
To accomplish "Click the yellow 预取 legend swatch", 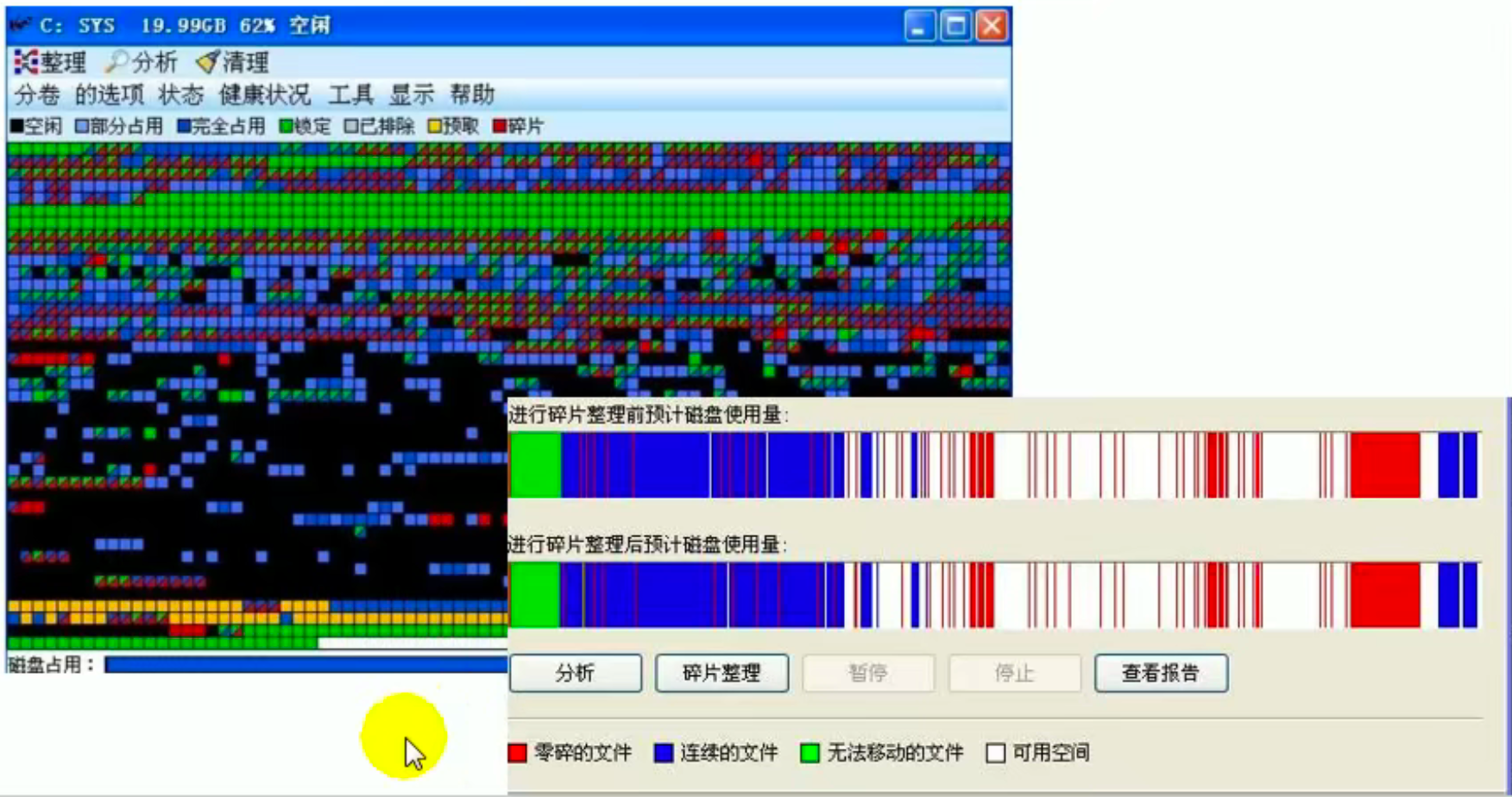I will coord(434,127).
